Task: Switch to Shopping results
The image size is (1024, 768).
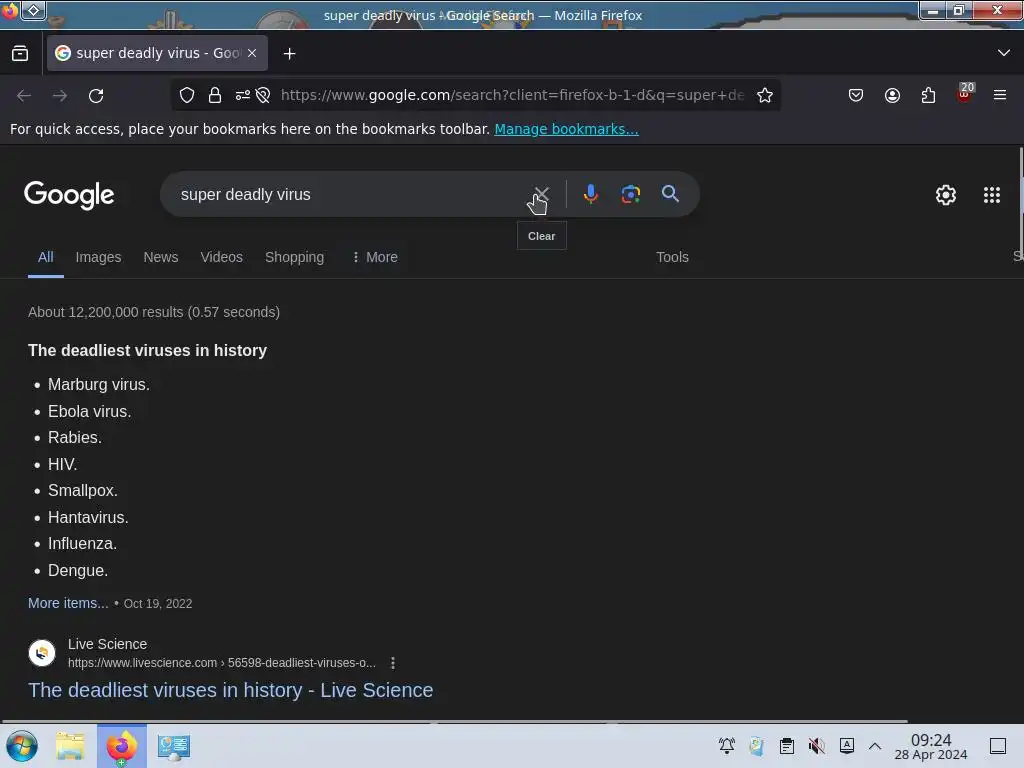Action: click(x=294, y=257)
